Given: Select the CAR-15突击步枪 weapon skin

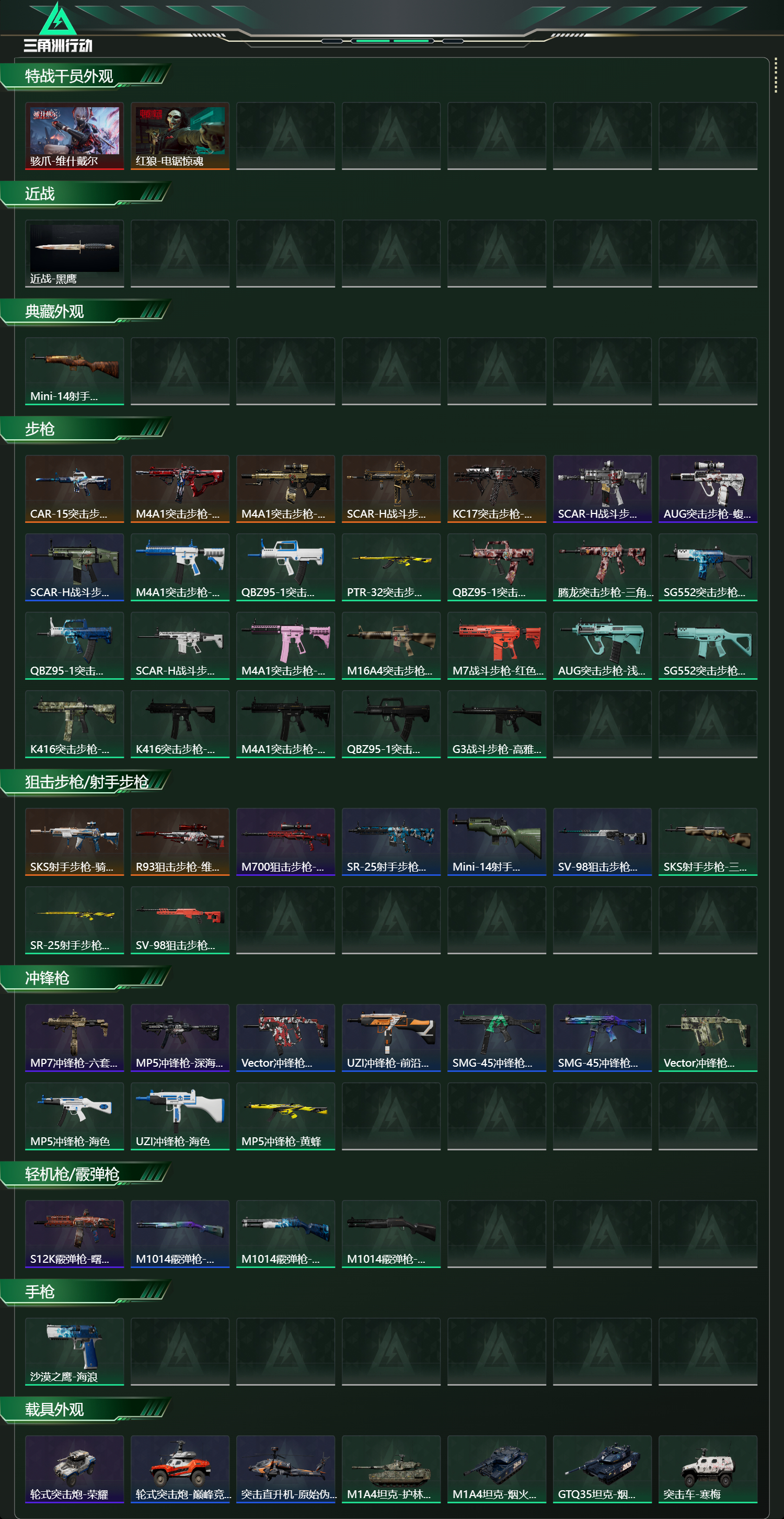Looking at the screenshot, I should click(74, 489).
